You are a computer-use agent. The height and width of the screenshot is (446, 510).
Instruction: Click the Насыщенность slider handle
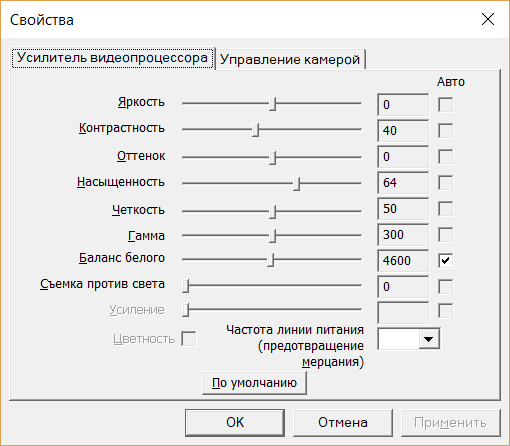click(x=296, y=184)
